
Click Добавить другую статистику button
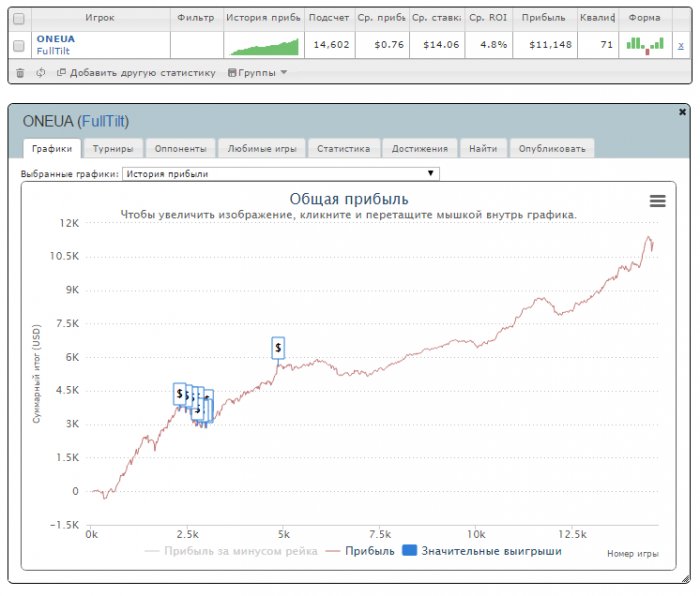(x=136, y=73)
